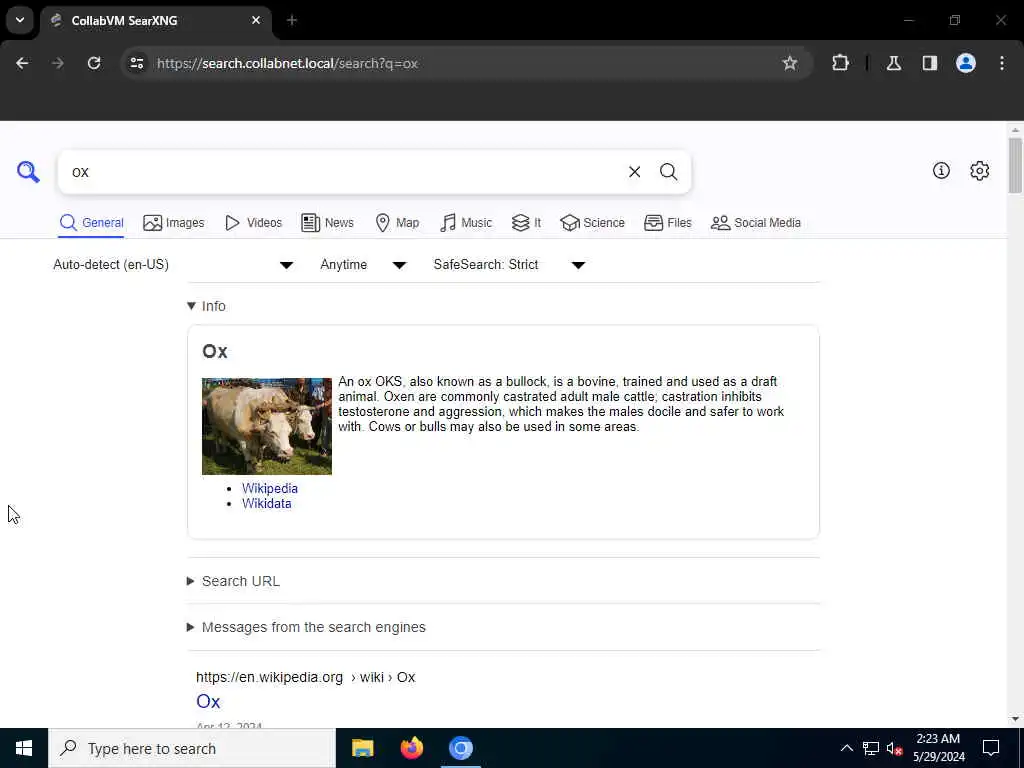Screen dimensions: 1024x768
Task: Open the Chrome profile avatar
Action: (x=965, y=63)
